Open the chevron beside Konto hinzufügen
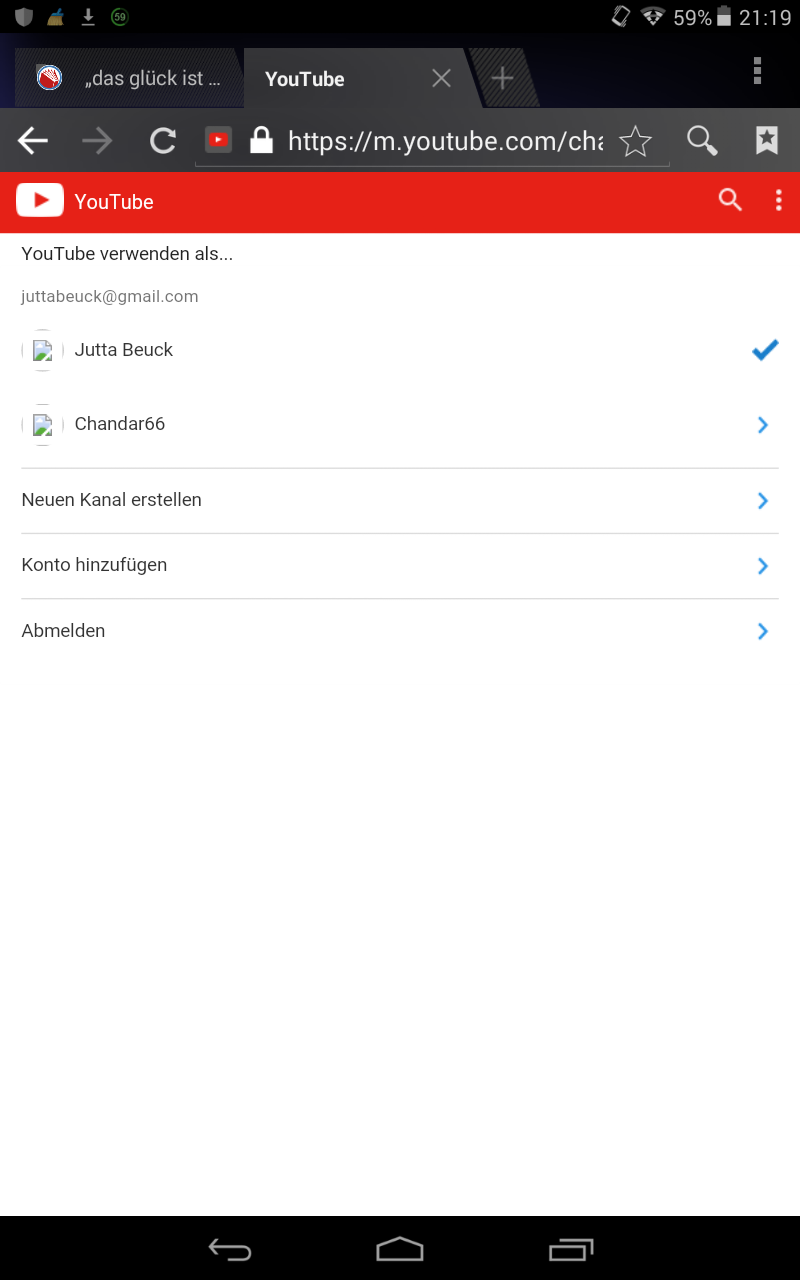The image size is (800, 1280). (x=762, y=565)
